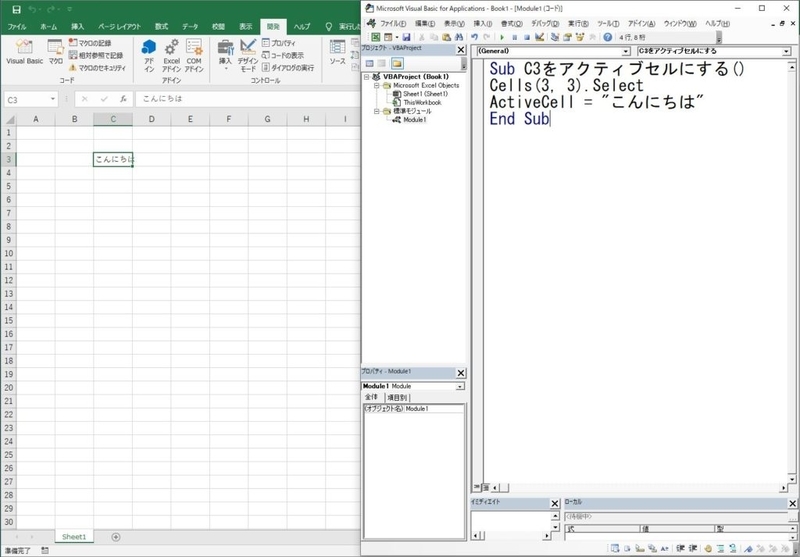Open VBA editor ツール menu
Screen dimensions: 800x557
pos(608,24)
